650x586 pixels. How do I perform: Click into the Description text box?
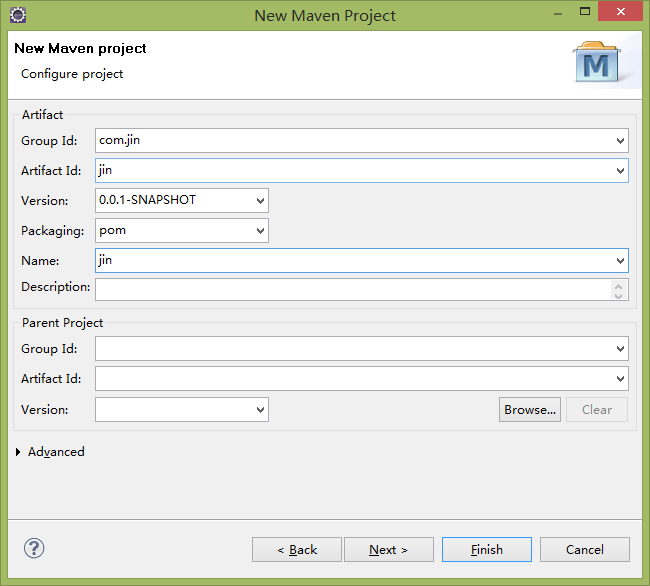click(352, 289)
